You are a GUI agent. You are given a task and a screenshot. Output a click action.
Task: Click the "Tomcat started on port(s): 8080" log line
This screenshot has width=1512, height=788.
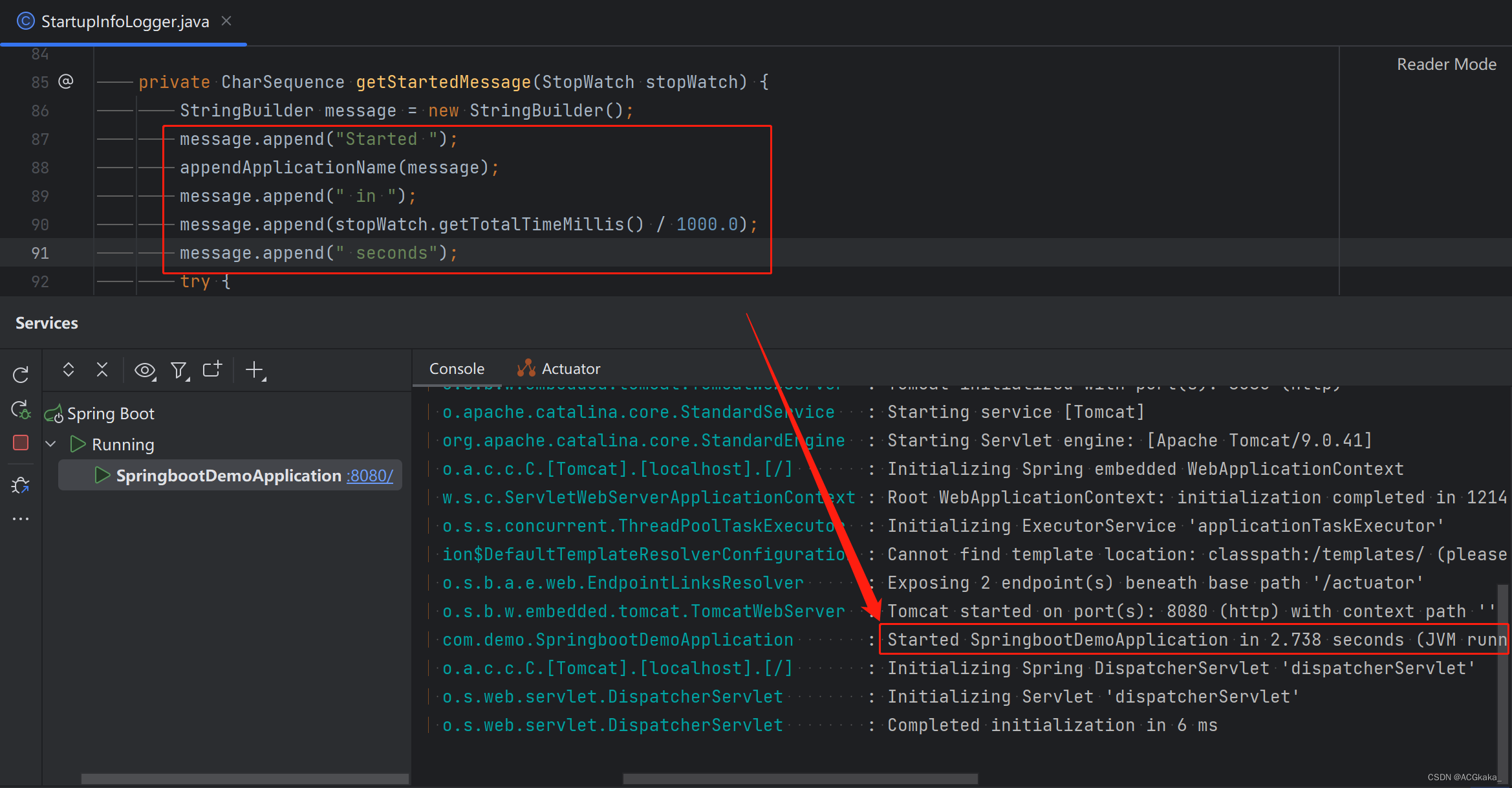click(1191, 611)
